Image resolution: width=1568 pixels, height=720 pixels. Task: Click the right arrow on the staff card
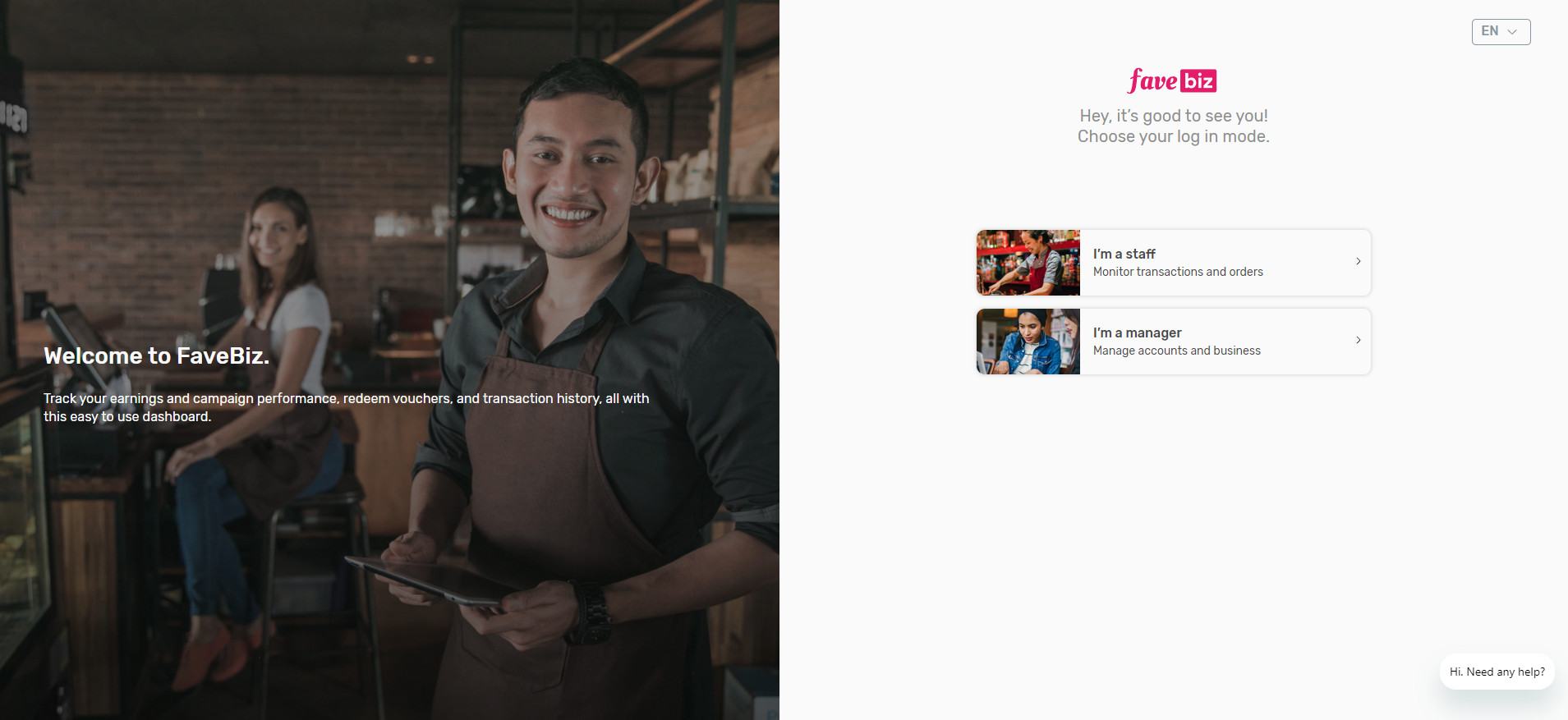[1358, 261]
